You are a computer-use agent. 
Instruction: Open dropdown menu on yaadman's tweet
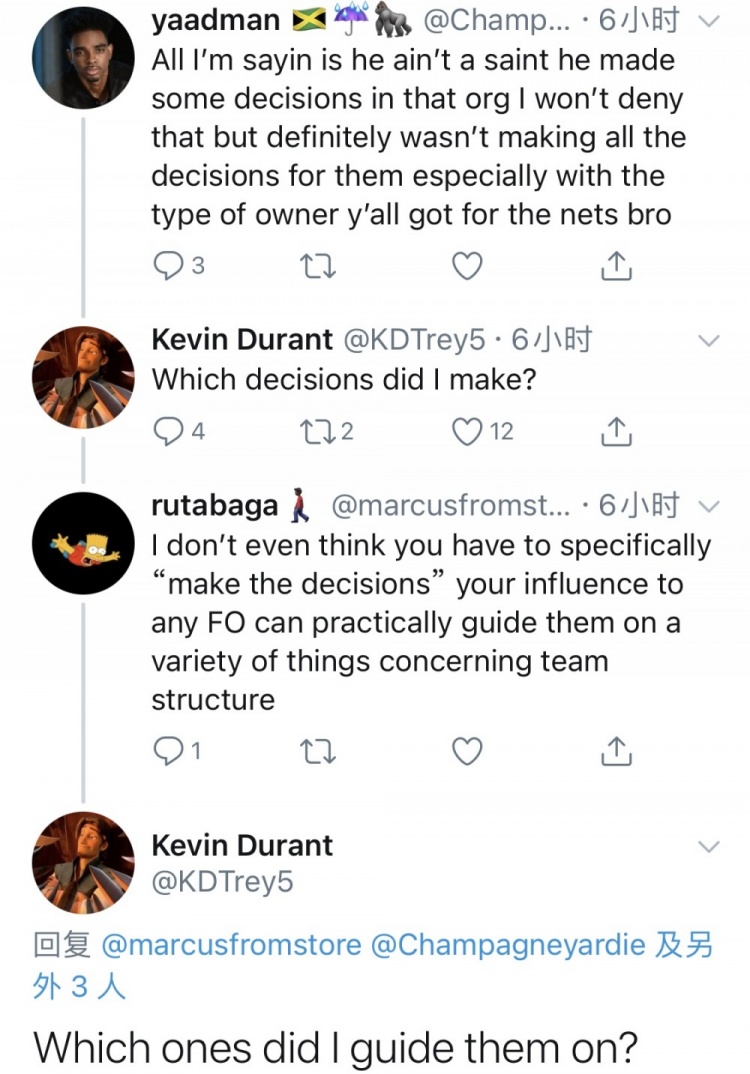pos(708,21)
